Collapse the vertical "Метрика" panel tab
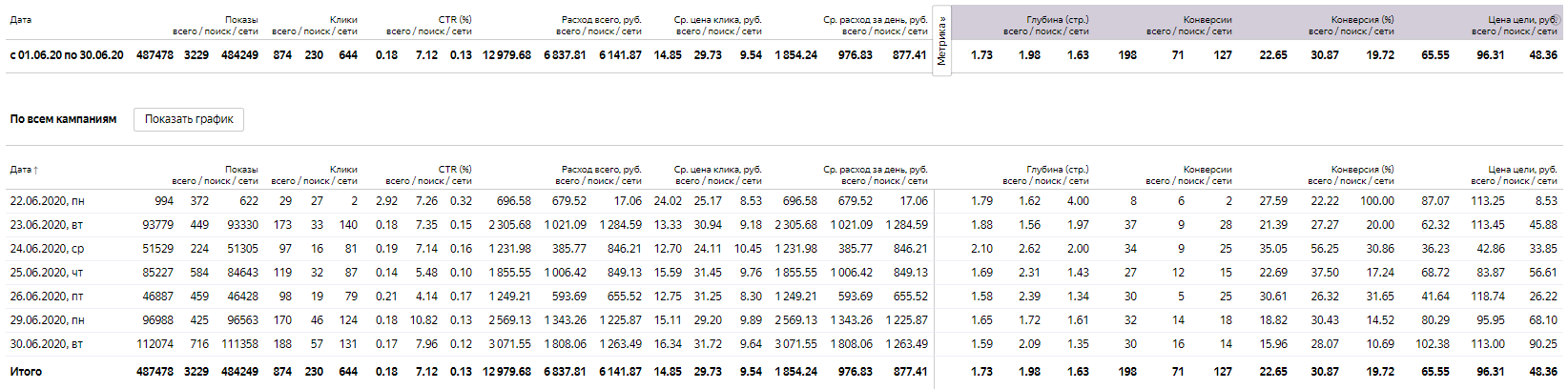This screenshot has width=1568, height=389. tap(941, 40)
